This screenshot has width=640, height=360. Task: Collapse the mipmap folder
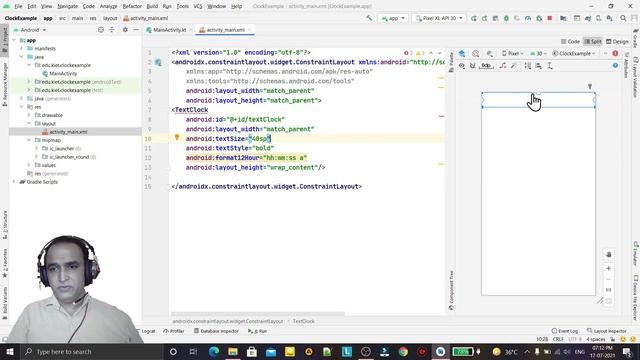tap(29, 140)
